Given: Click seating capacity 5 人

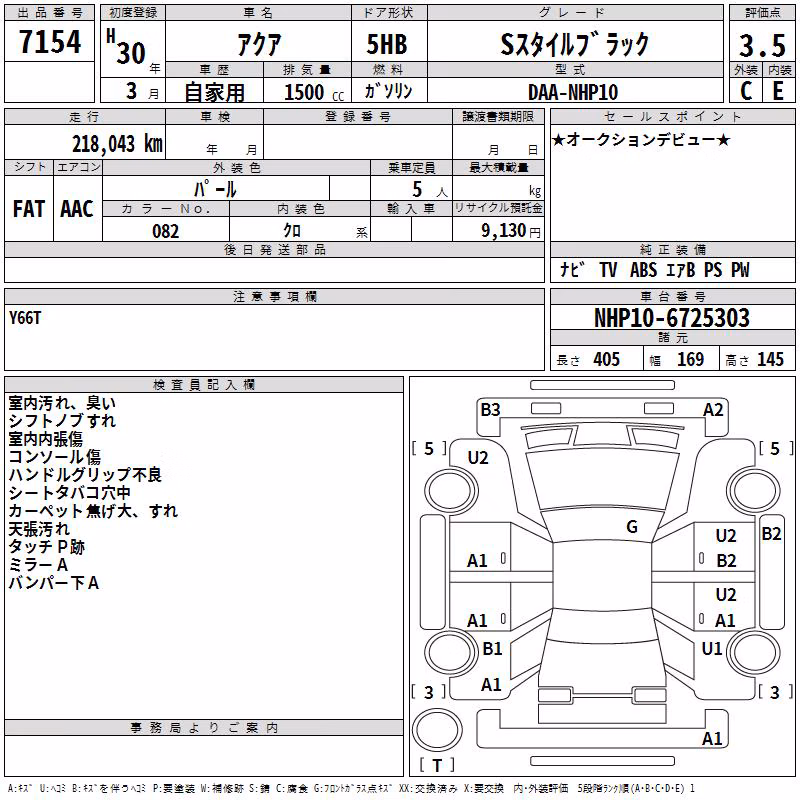Looking at the screenshot, I should pos(429,190).
